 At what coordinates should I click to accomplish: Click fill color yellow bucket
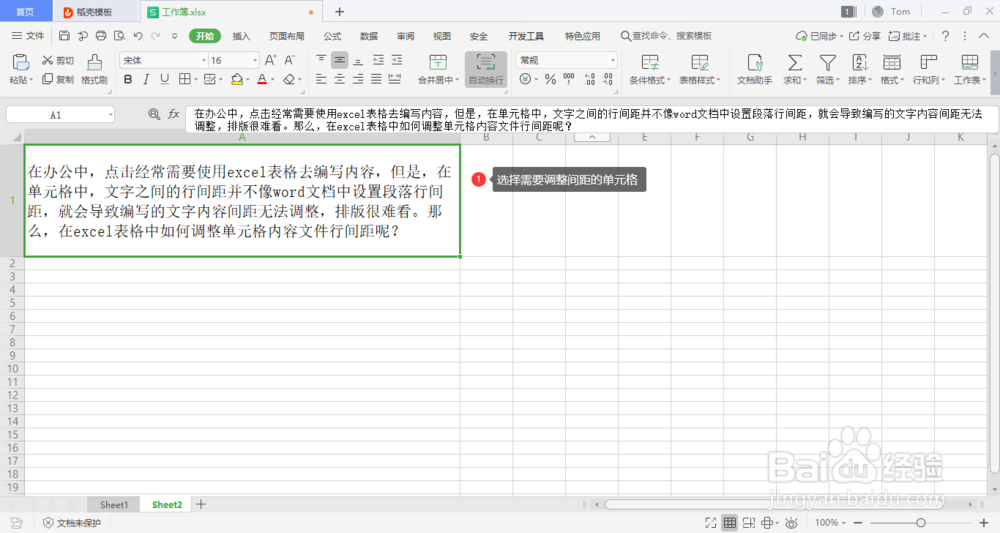[237, 79]
